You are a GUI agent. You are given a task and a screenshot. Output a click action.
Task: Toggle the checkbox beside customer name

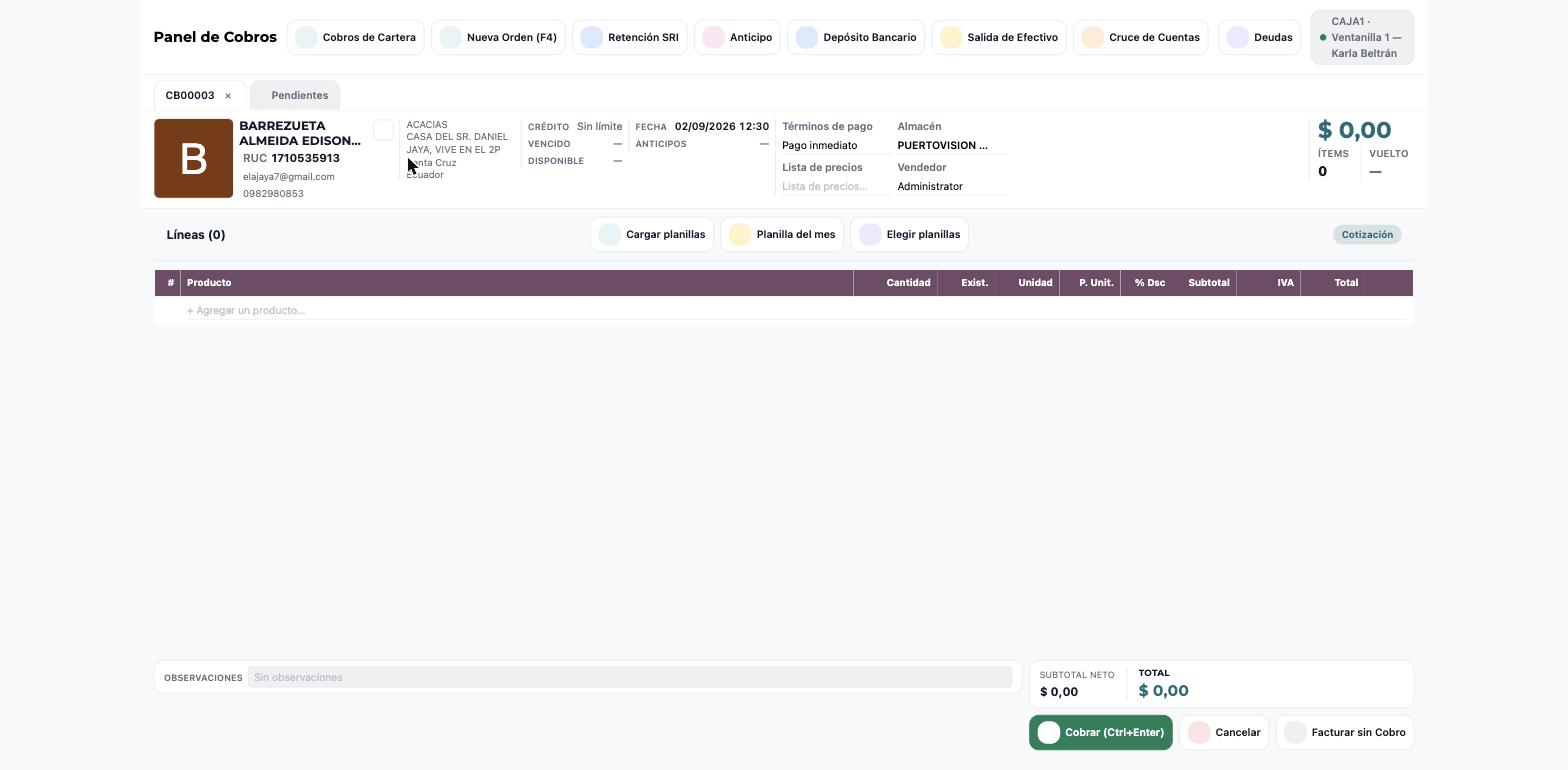383,130
